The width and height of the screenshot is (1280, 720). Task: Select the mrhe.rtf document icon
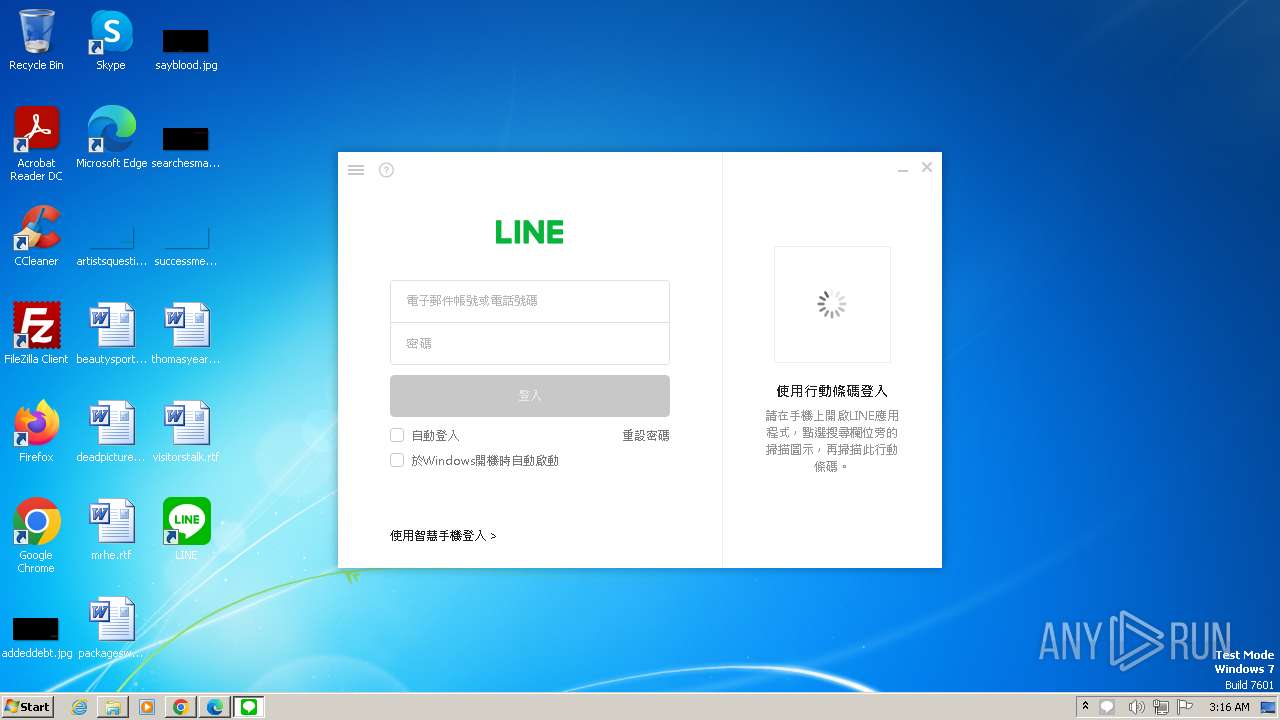pyautogui.click(x=111, y=530)
